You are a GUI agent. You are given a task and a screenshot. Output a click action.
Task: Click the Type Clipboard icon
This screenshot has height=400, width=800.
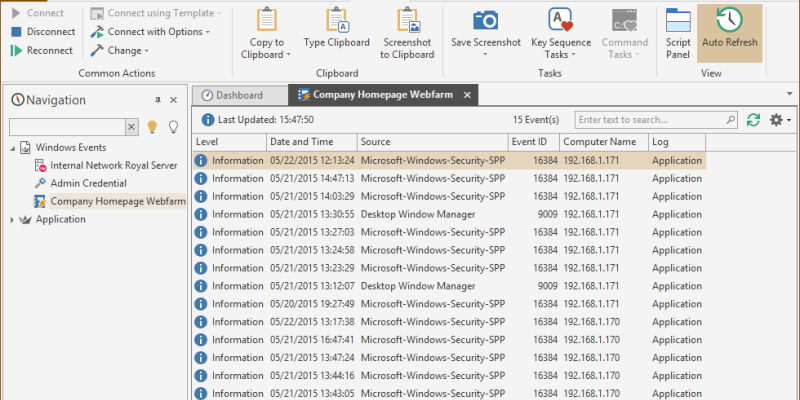(x=336, y=21)
